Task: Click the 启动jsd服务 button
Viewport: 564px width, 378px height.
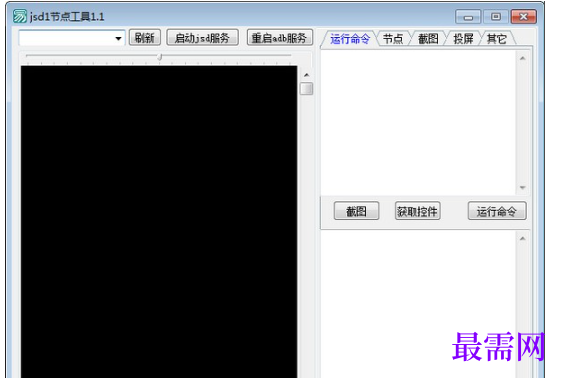Action: 202,37
